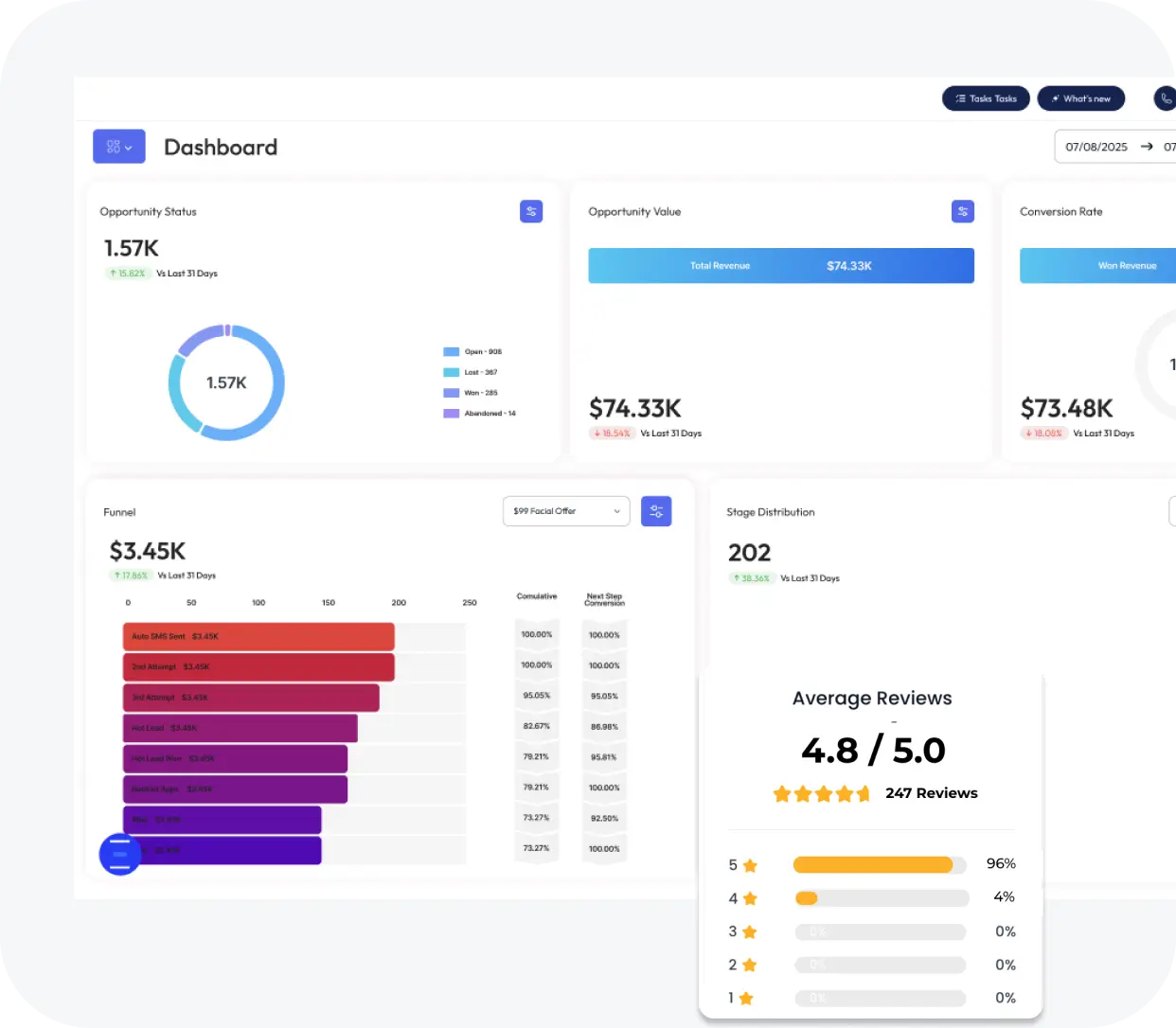Select the 2nd Attempt funnel bar
The image size is (1176, 1028).
pyautogui.click(x=258, y=667)
